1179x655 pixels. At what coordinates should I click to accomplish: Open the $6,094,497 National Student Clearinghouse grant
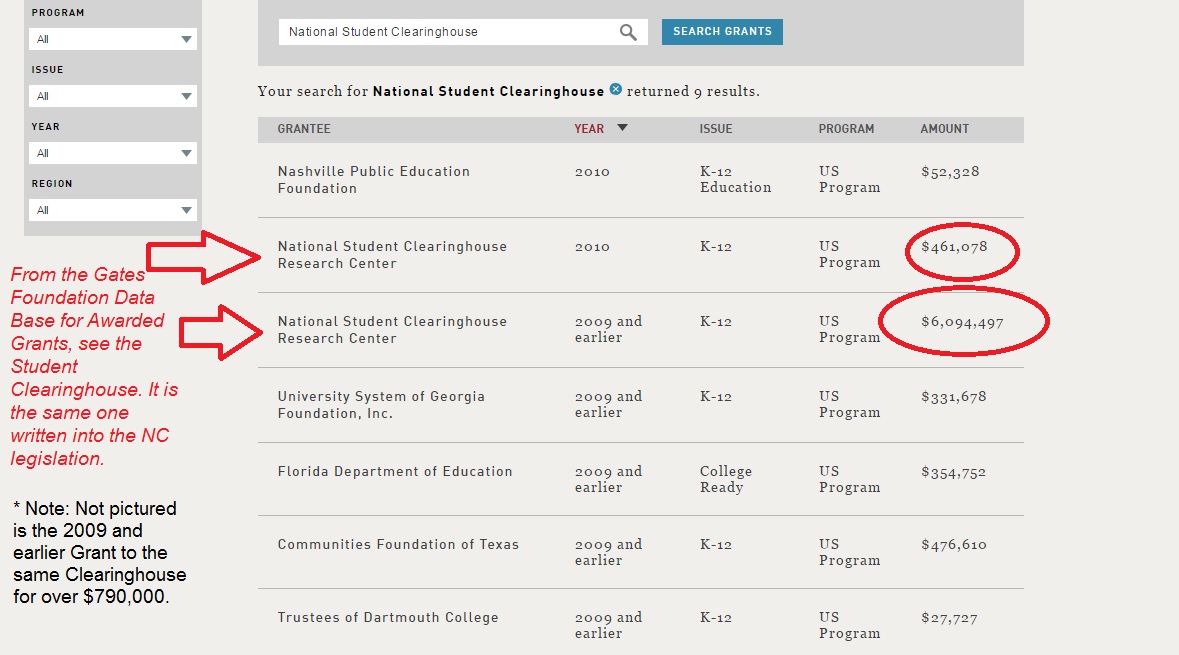coord(392,330)
